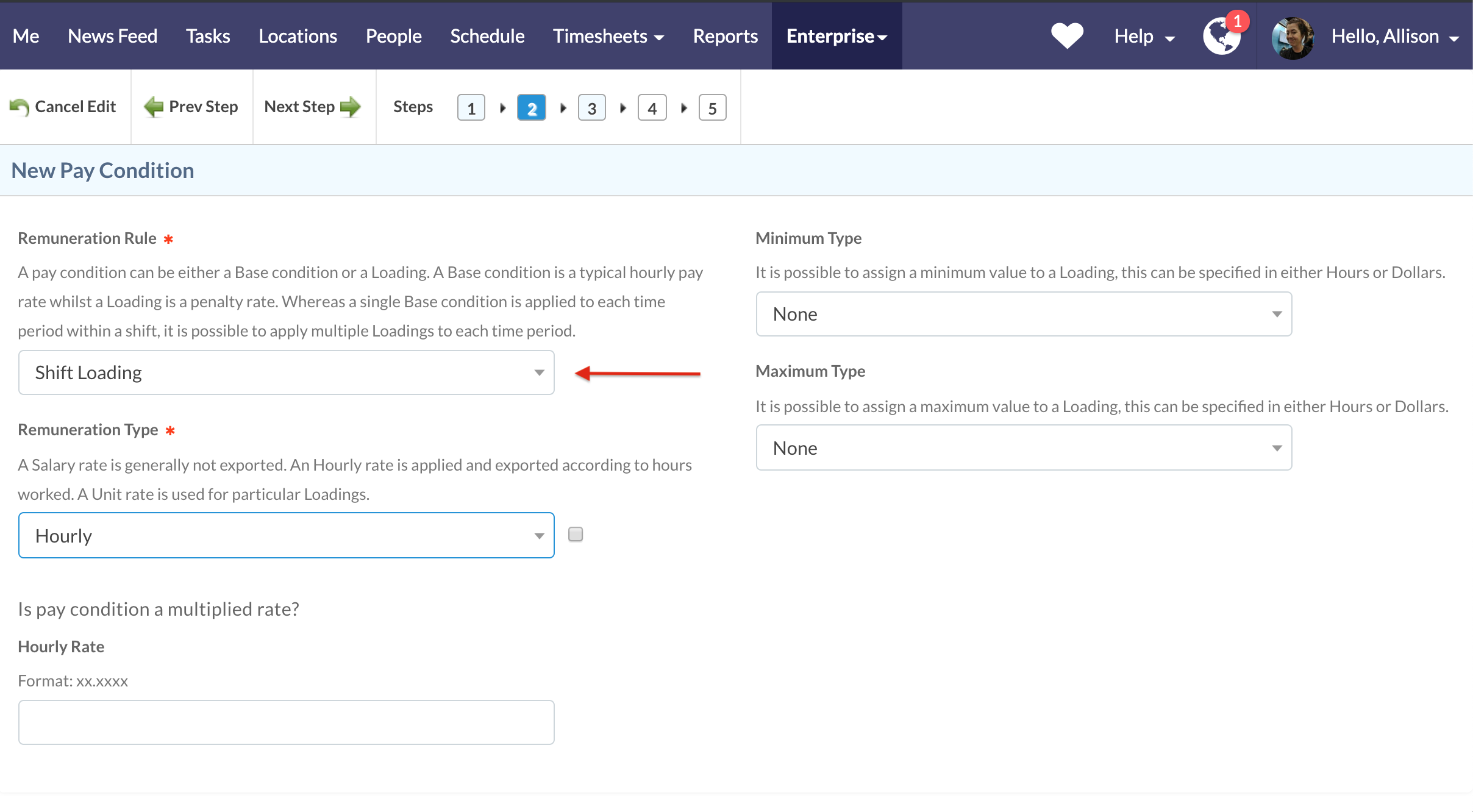Expand the Maximum Type None dropdown

1024,448
